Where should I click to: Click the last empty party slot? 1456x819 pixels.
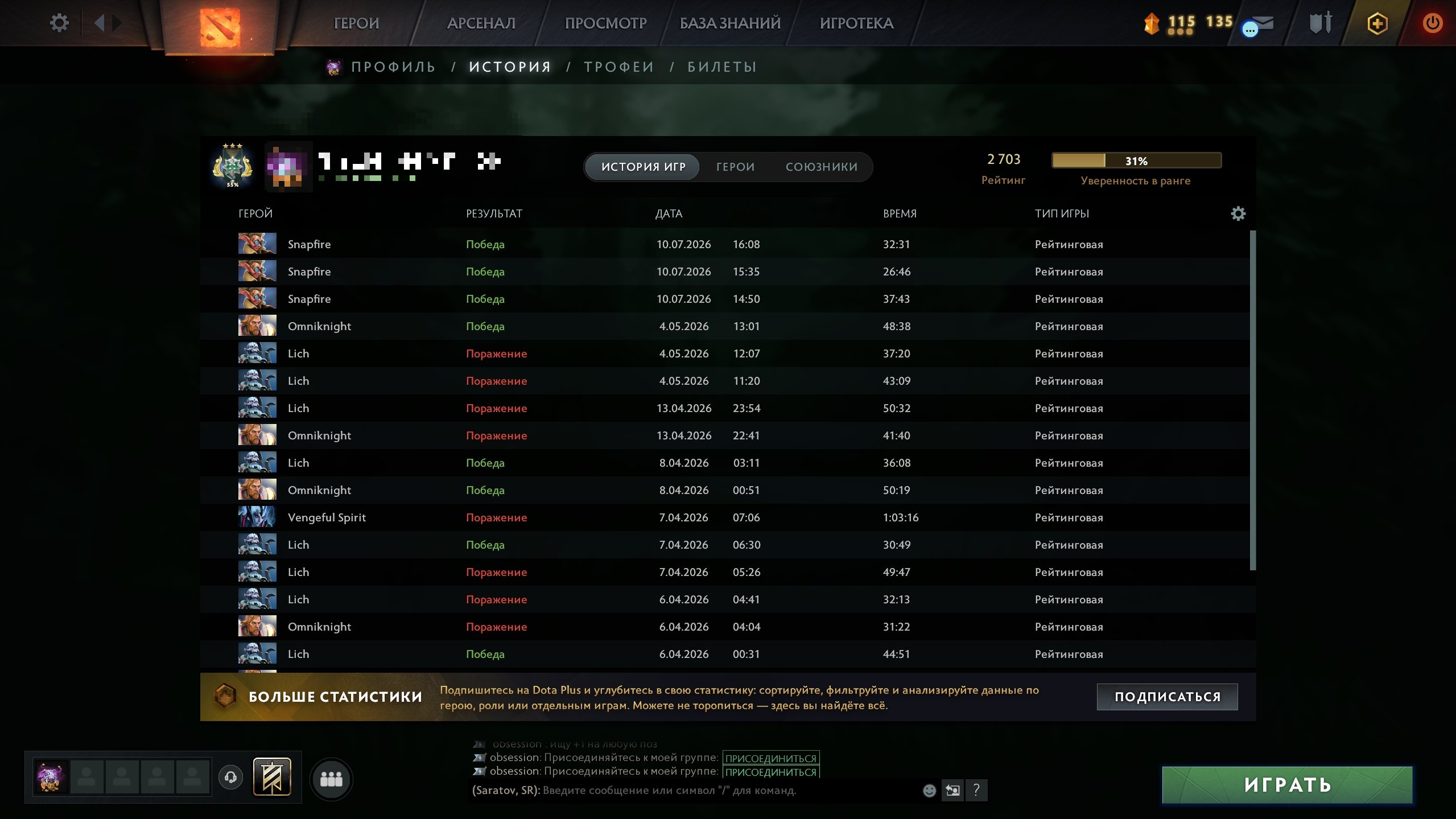[193, 776]
